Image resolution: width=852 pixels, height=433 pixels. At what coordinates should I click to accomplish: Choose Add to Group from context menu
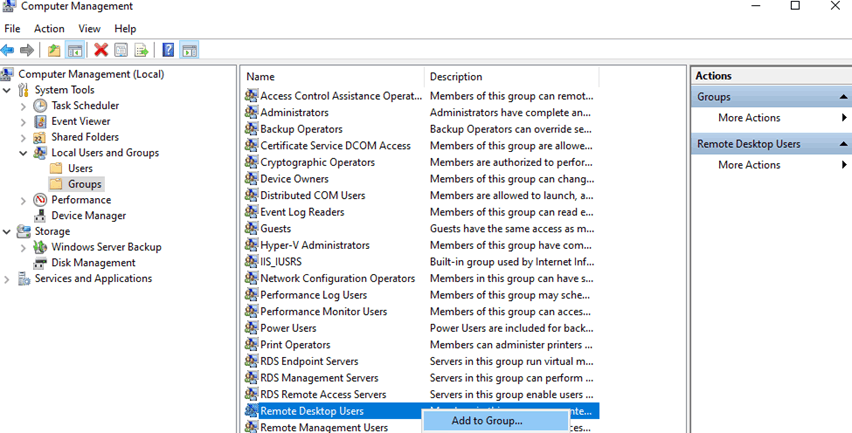click(496, 421)
